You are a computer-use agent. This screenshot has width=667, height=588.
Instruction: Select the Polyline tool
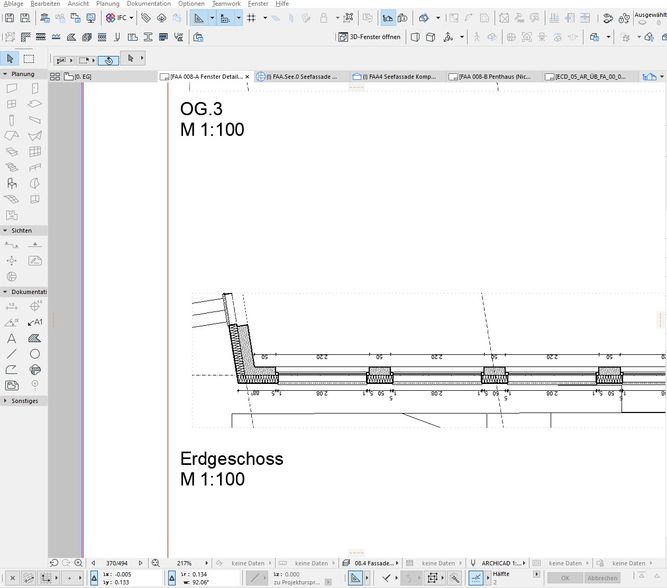(11, 370)
